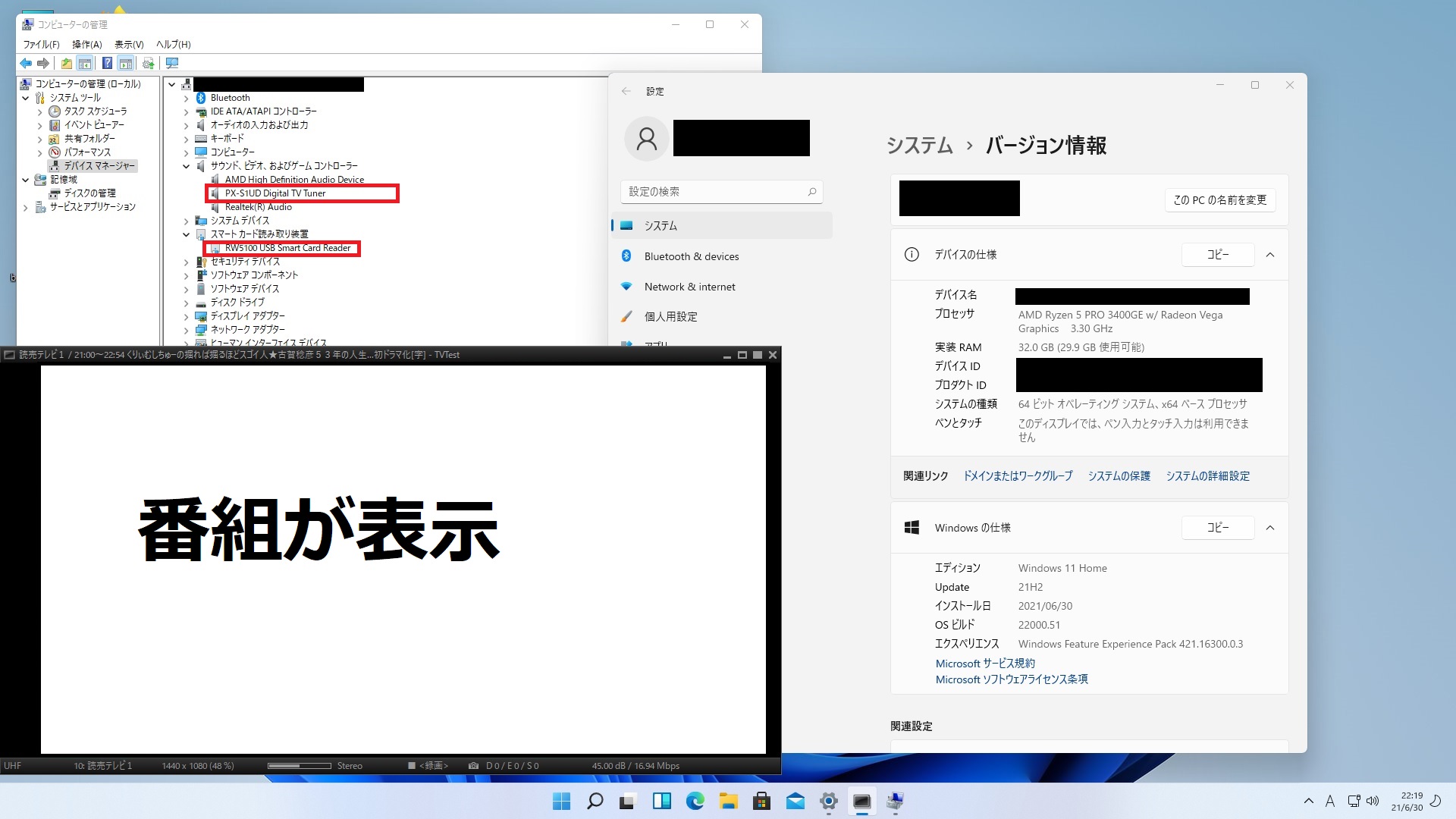The height and width of the screenshot is (819, 1456).
Task: Click the TVTest capture camera icon
Action: 473,766
